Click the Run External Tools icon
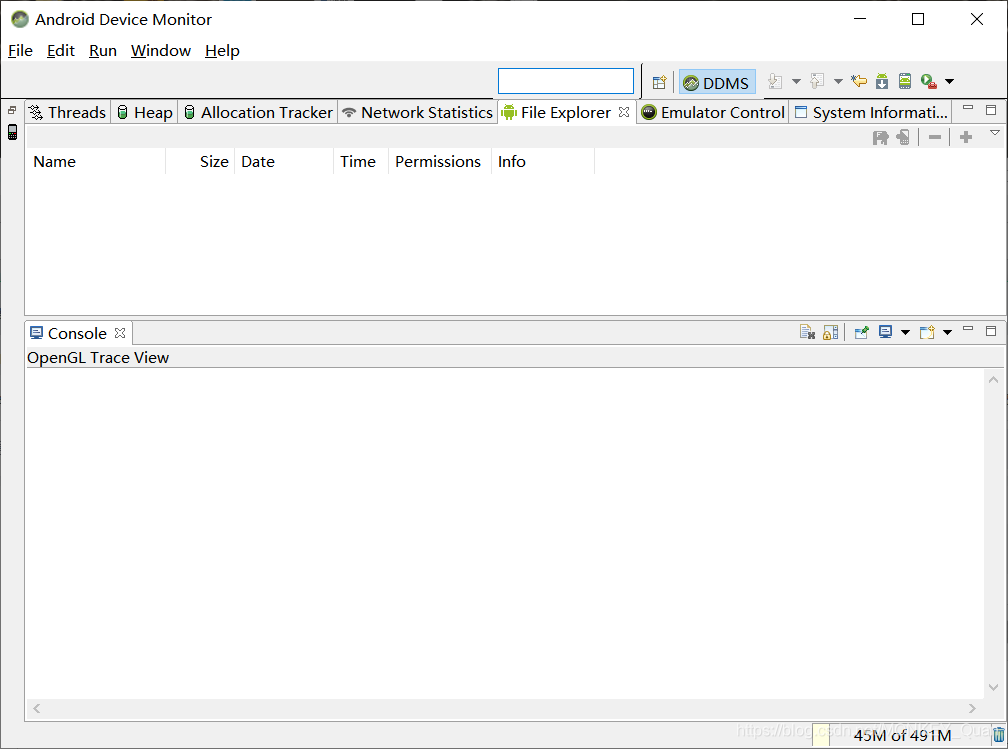This screenshot has width=1008, height=749. click(x=928, y=81)
